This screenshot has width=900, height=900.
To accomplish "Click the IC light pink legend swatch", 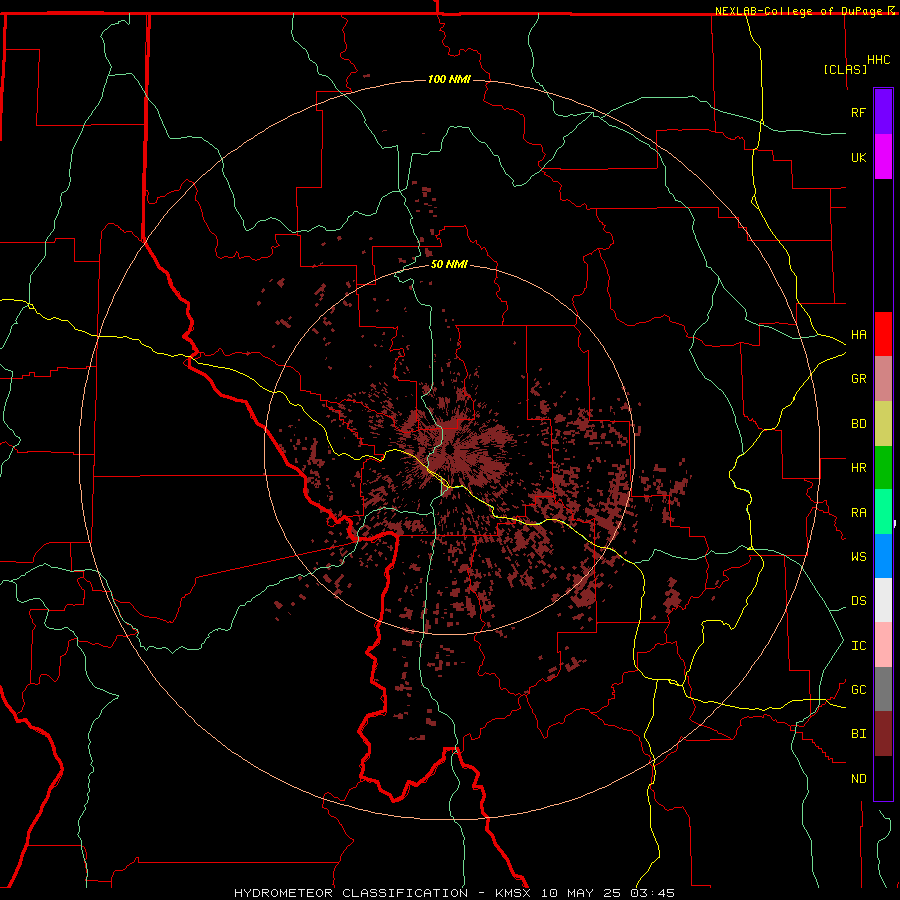I will 883,645.
